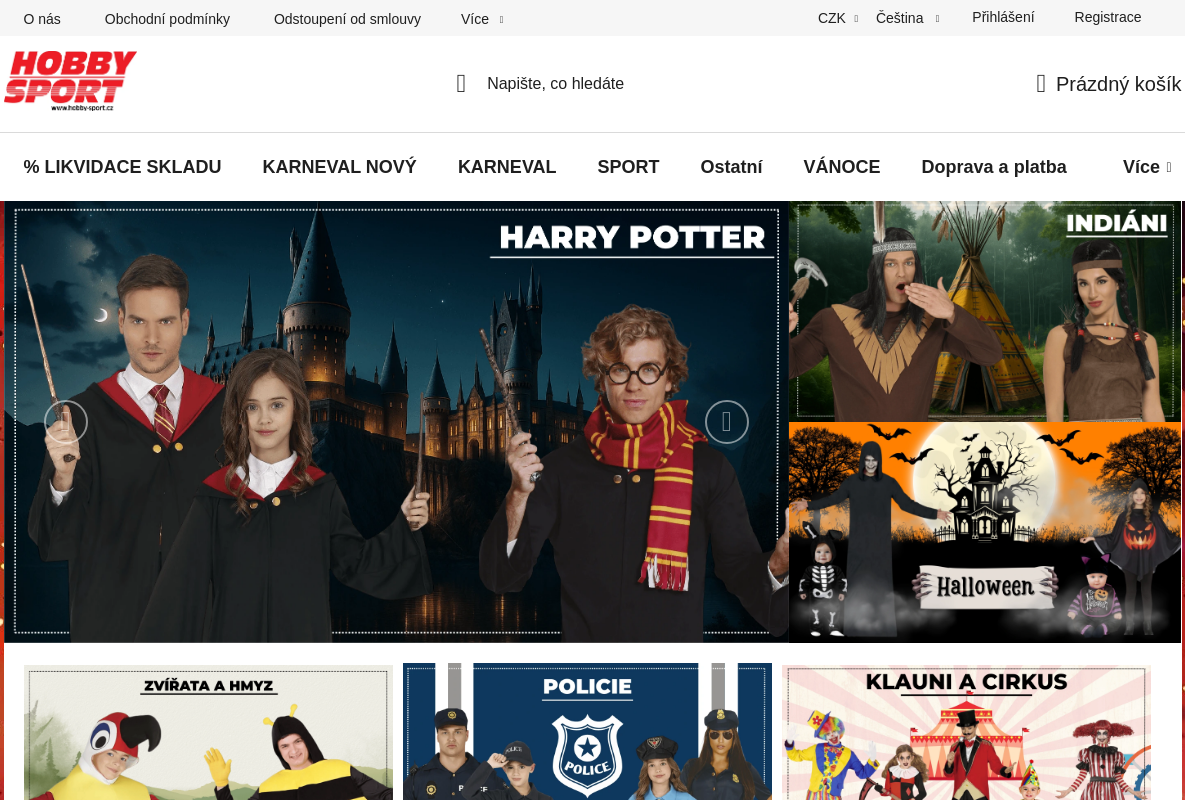The image size is (1200, 800).
Task: Open KARNEVAL NOVÝ category
Action: pyautogui.click(x=339, y=167)
